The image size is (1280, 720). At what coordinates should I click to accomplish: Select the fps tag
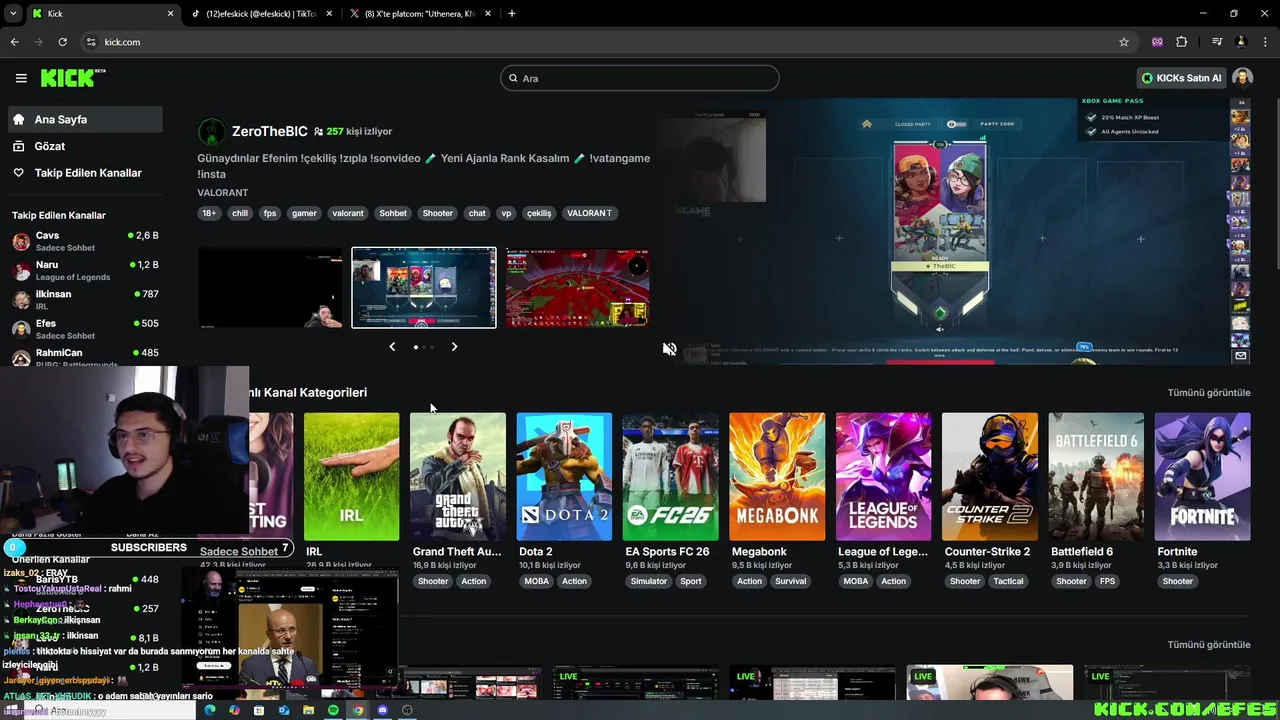270,213
